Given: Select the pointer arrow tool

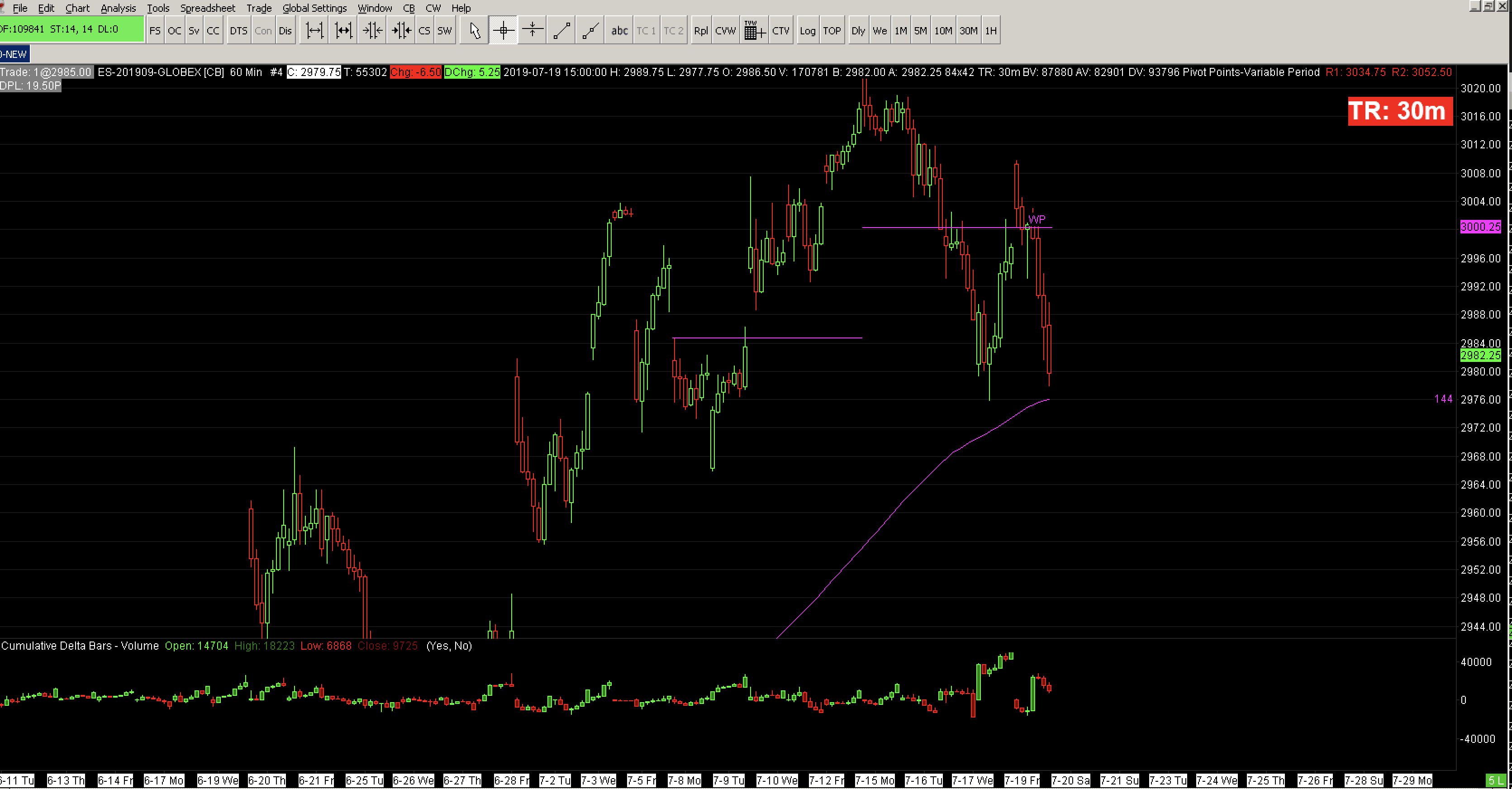Looking at the screenshot, I should pyautogui.click(x=474, y=30).
